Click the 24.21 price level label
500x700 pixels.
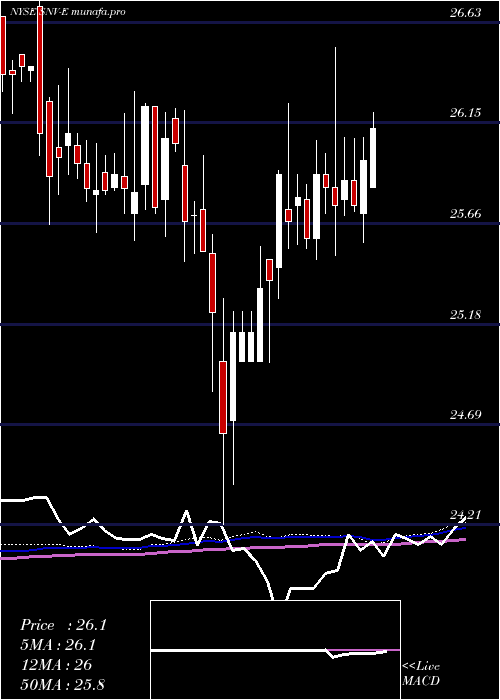coord(465,516)
